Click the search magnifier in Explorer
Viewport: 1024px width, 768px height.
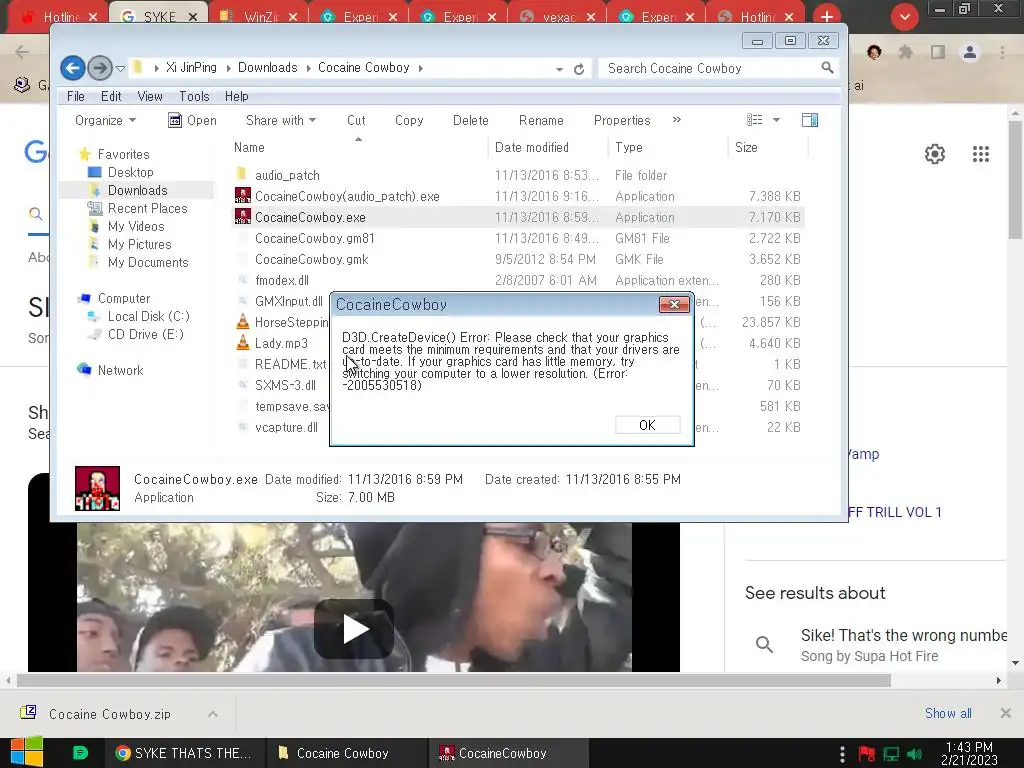827,68
